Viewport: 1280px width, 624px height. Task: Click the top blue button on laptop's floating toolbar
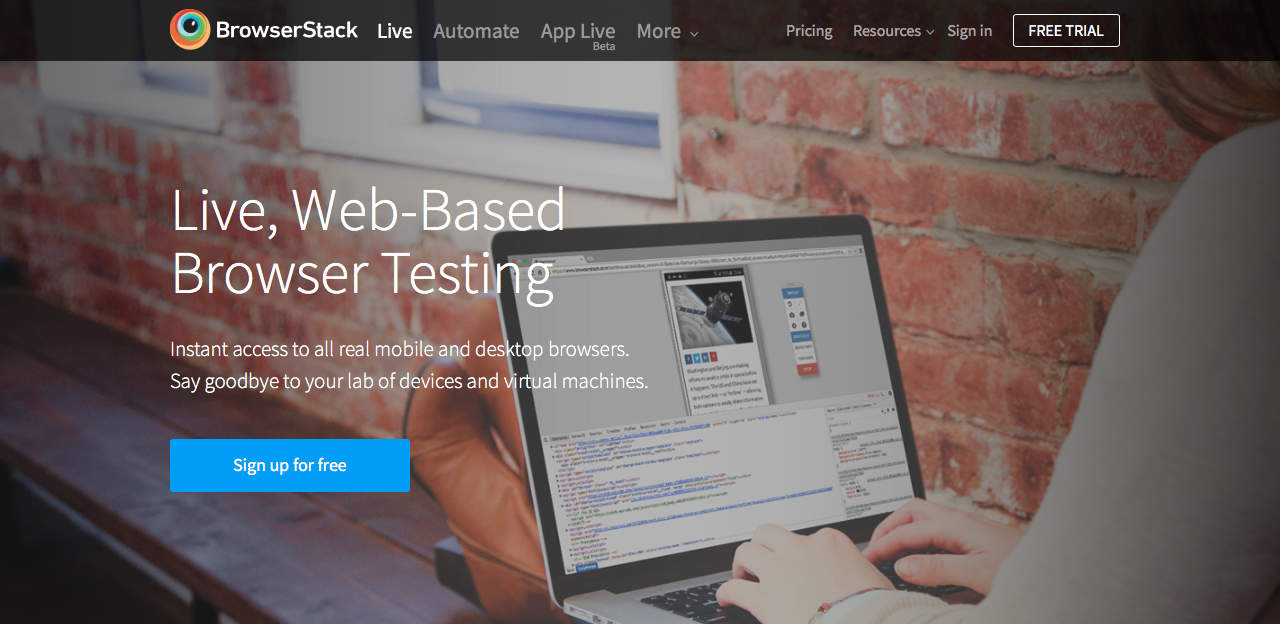point(792,293)
